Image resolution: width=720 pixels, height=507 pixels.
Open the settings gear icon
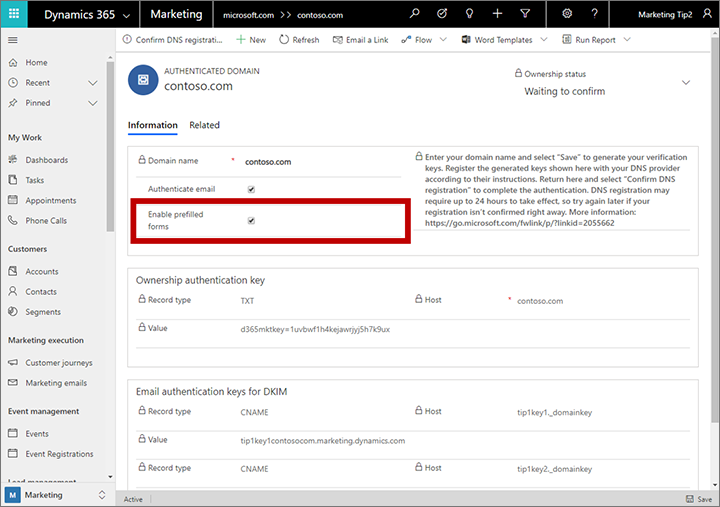(x=567, y=14)
